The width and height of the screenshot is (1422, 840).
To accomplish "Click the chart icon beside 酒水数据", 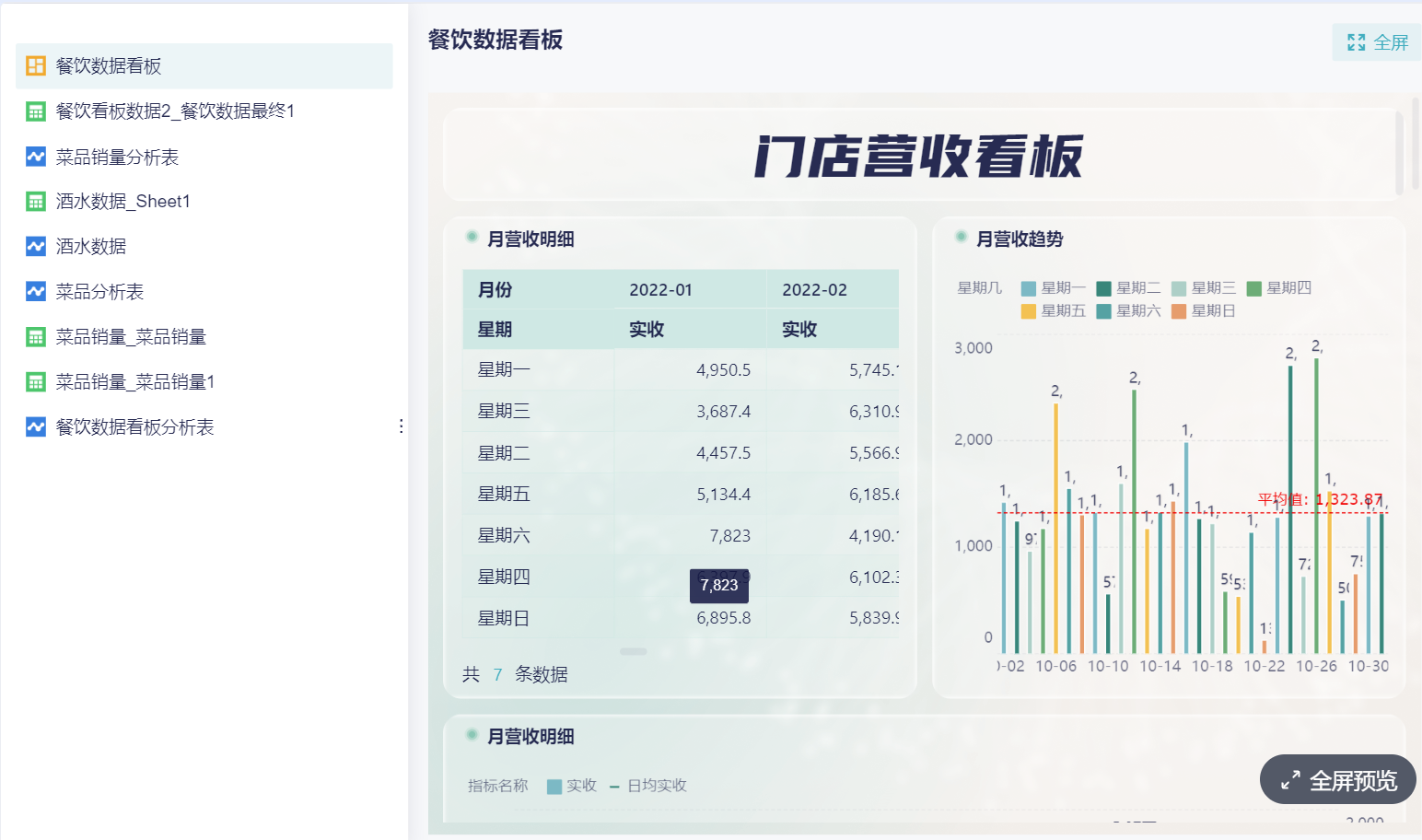I will point(36,246).
